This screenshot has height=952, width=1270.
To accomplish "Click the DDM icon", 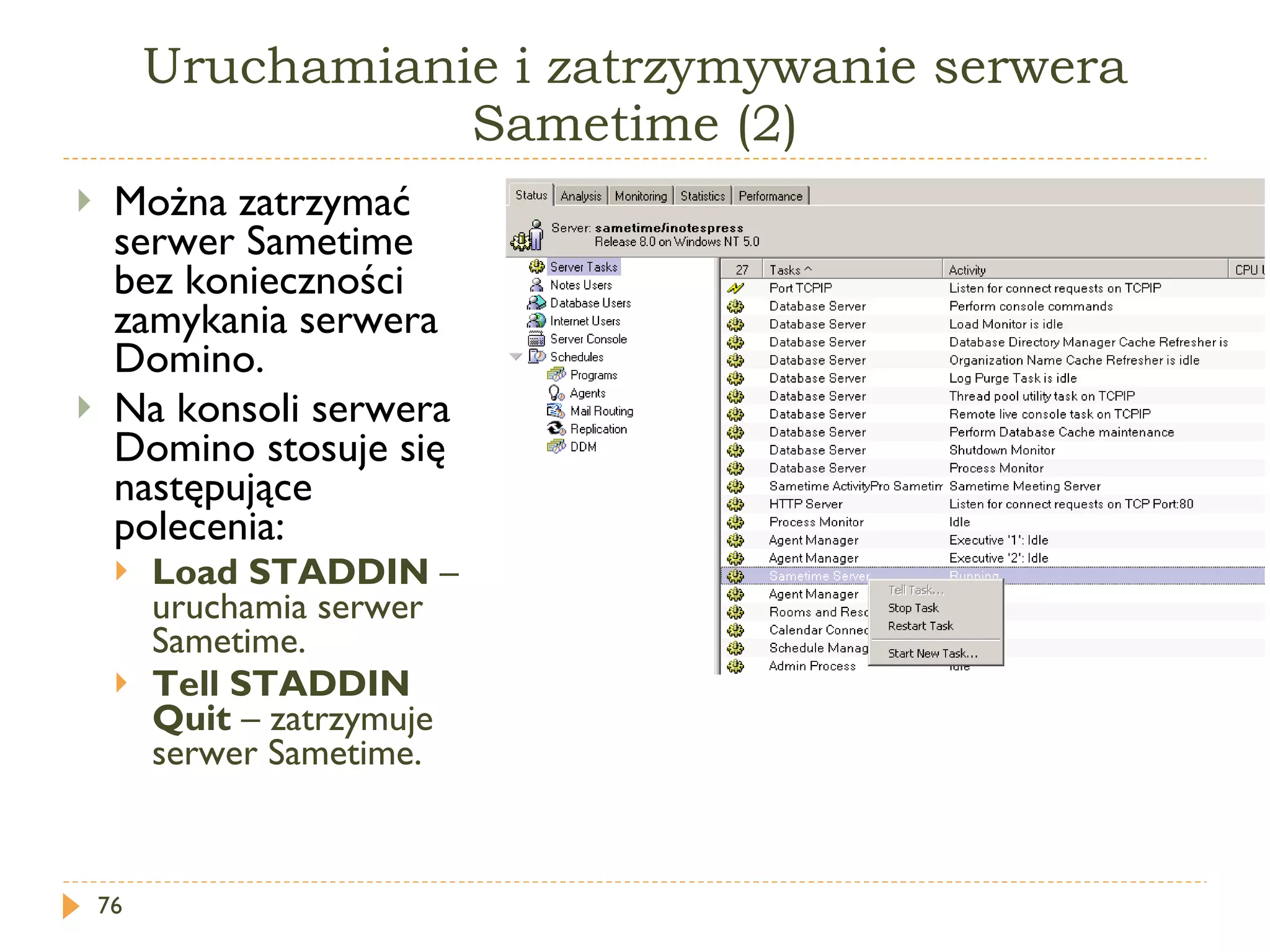I will (x=556, y=447).
